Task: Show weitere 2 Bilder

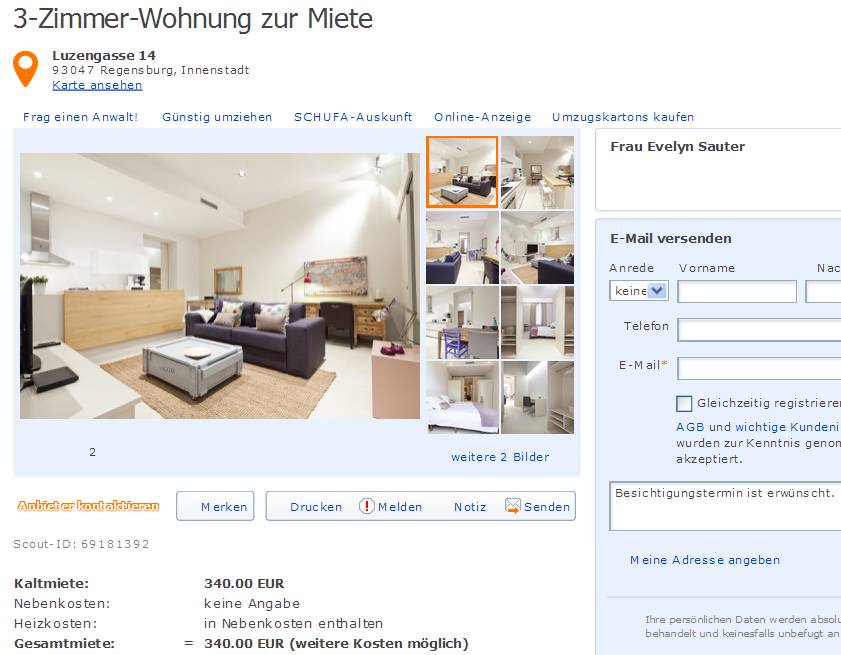Action: pyautogui.click(x=500, y=457)
